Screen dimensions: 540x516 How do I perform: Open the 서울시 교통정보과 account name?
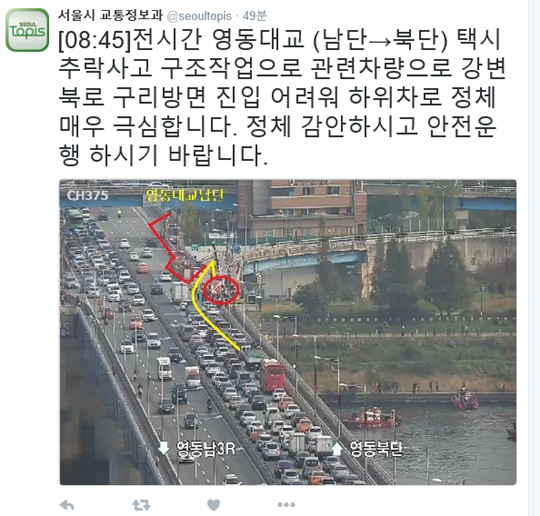pyautogui.click(x=110, y=15)
